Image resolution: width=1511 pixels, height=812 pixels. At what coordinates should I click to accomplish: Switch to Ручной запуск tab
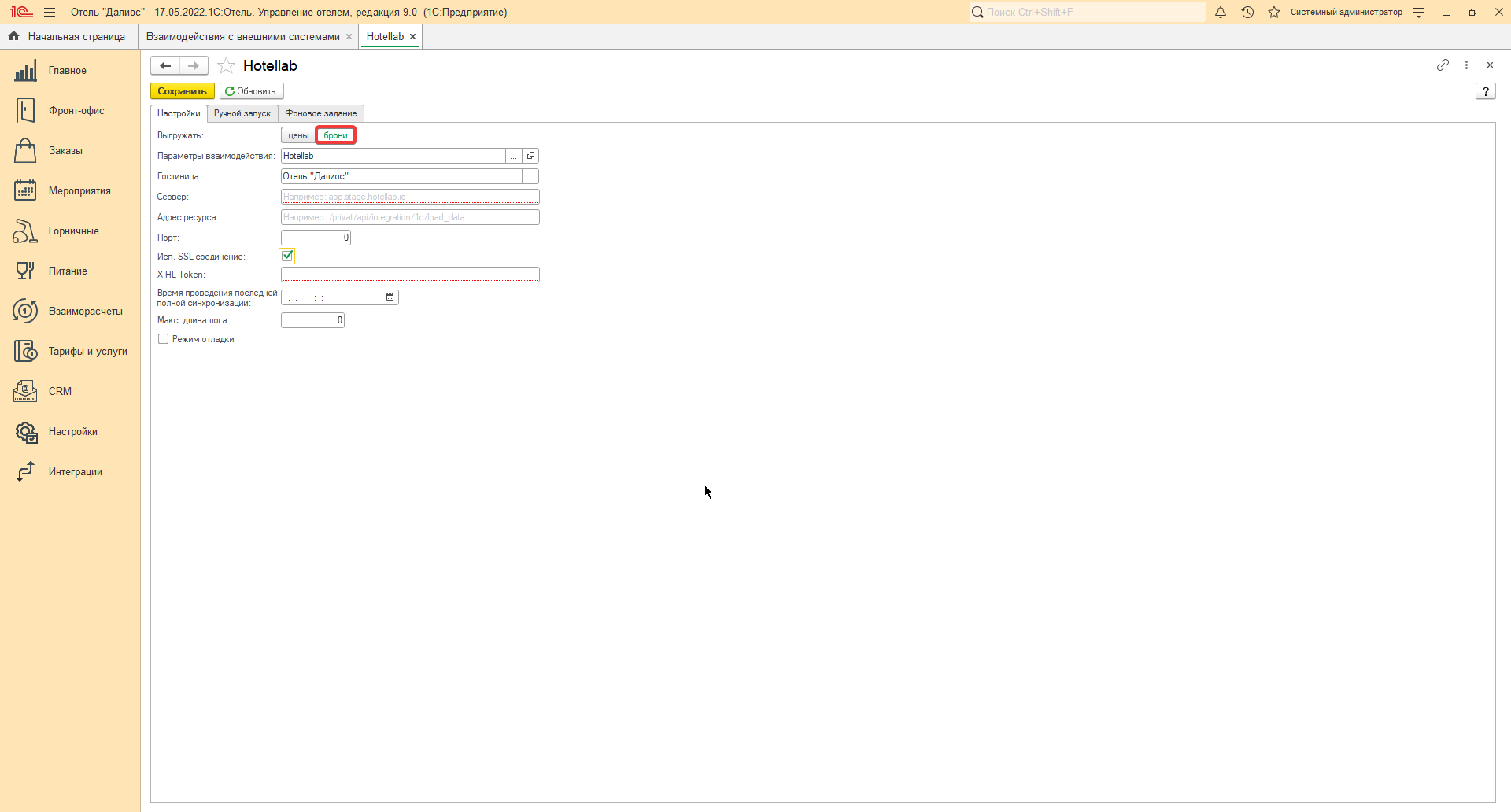242,113
